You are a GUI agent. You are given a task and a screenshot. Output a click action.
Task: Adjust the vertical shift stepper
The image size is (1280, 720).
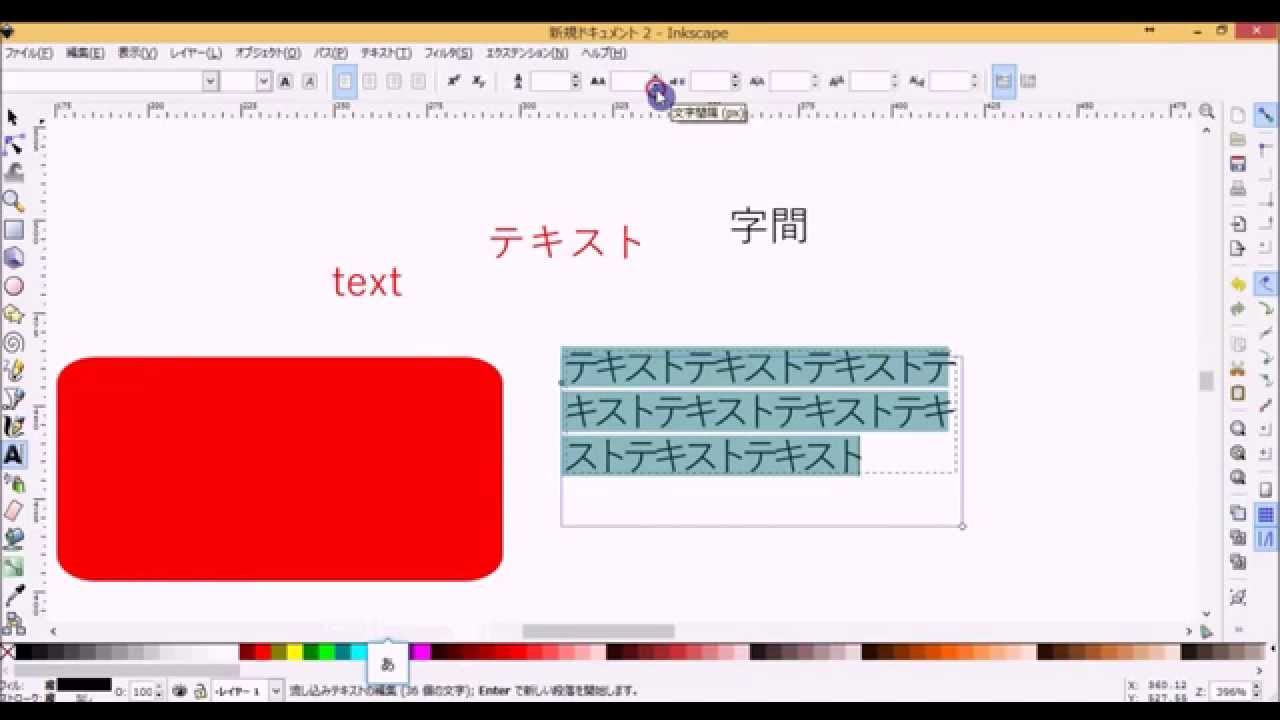click(895, 82)
